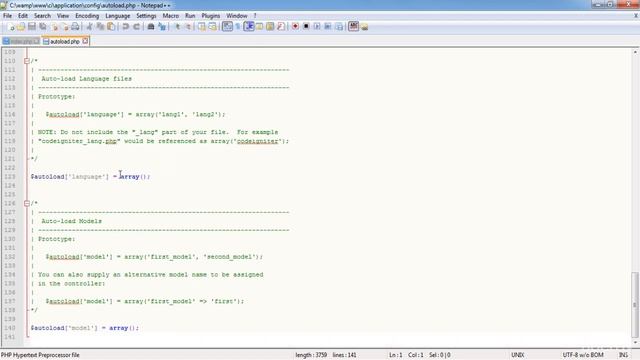Click the INS insert mode indicator

pos(623,355)
